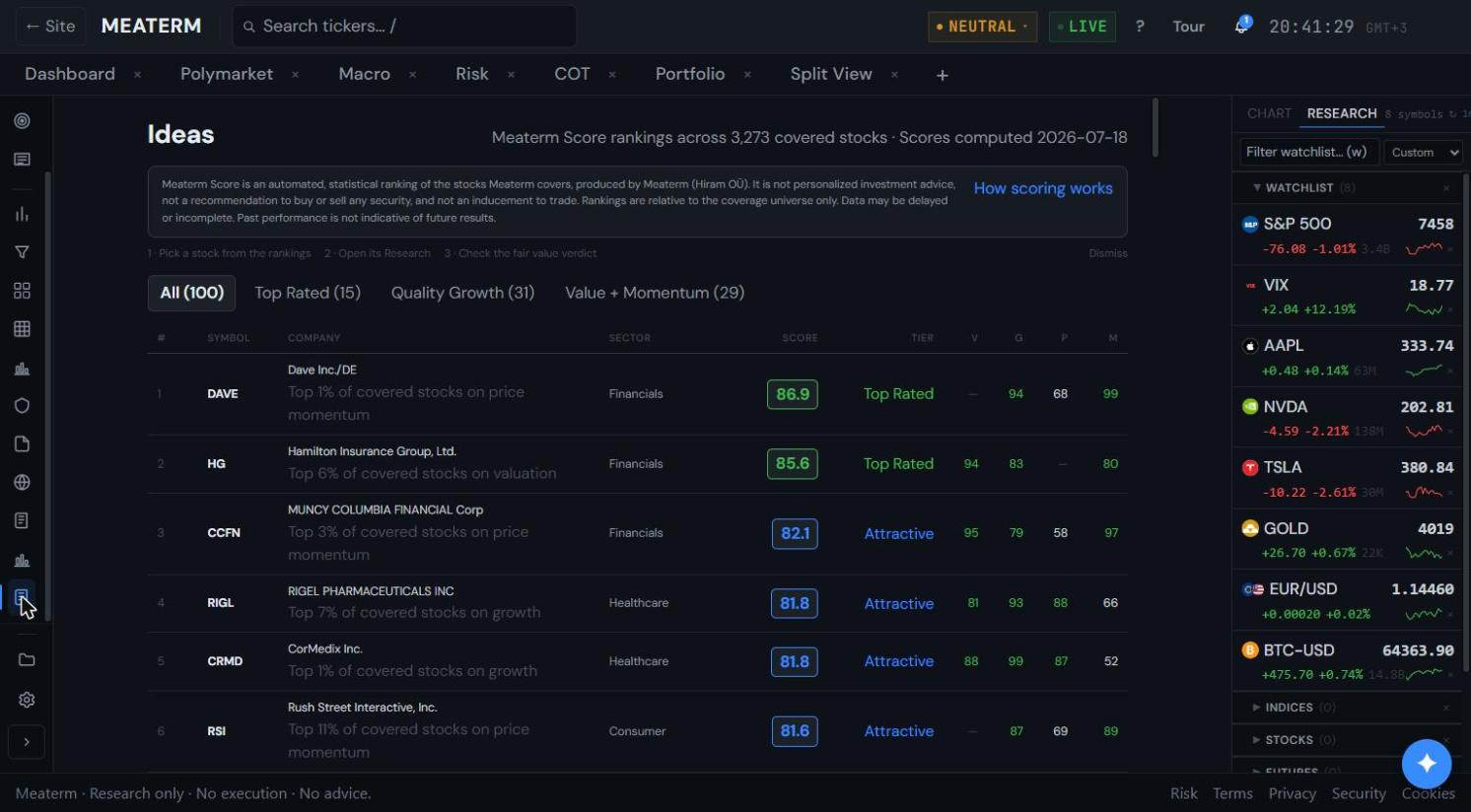The width and height of the screenshot is (1471, 812).
Task: Open the blank page icon in sidebar
Action: tap(22, 444)
